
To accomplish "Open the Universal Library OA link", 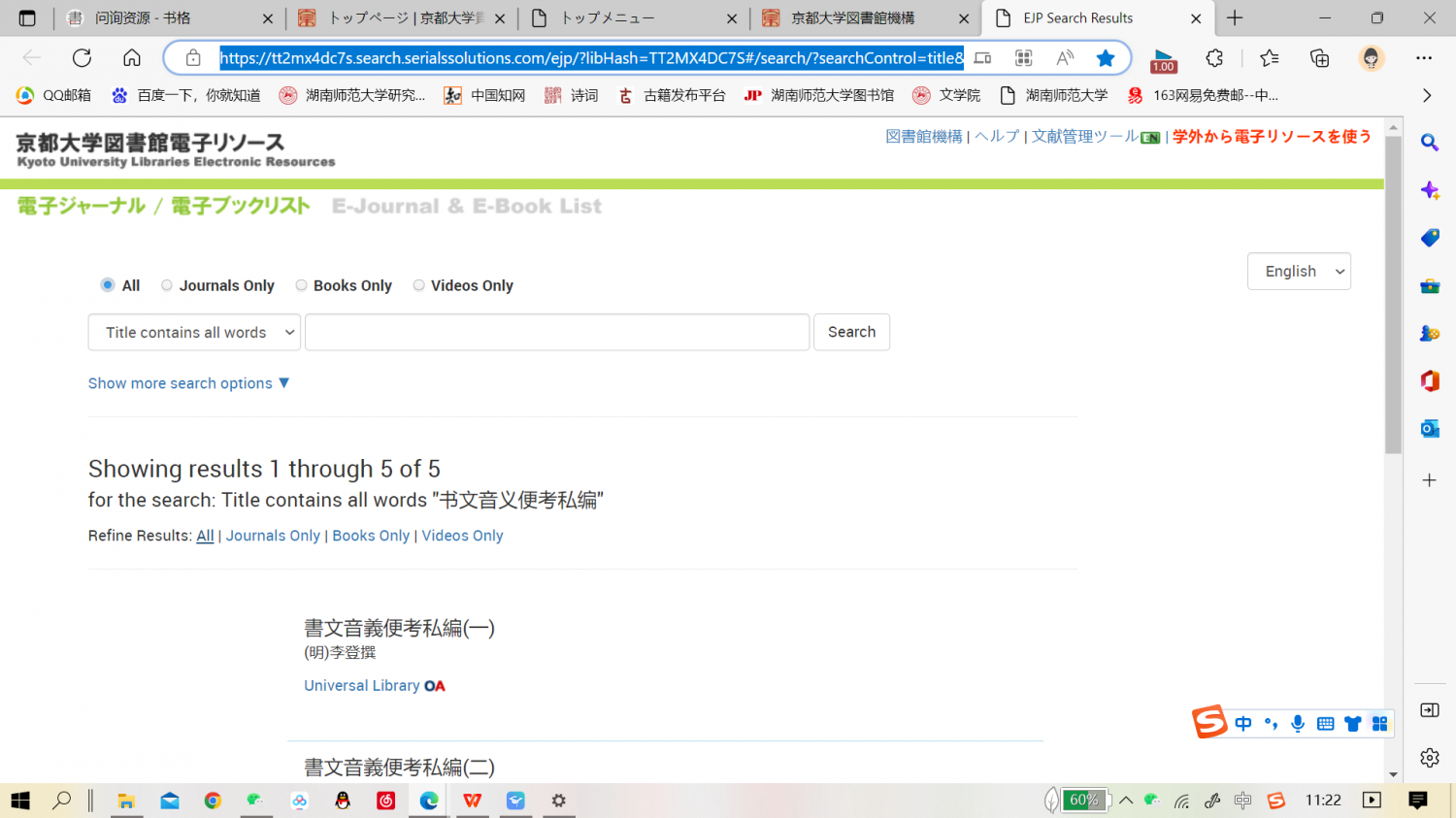I will pyautogui.click(x=362, y=685).
